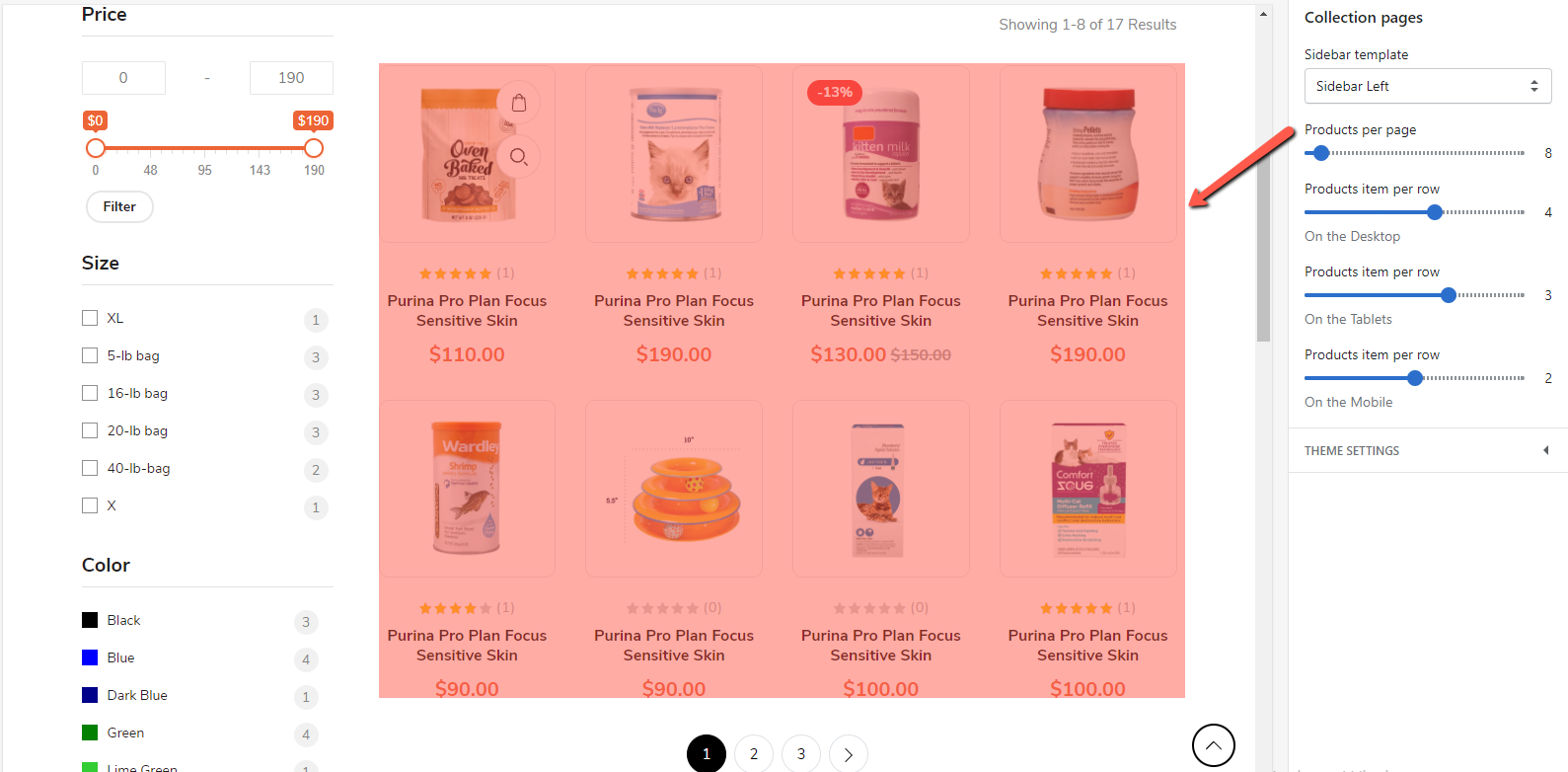Open page 3 of results
The height and width of the screenshot is (772, 1568).
(x=801, y=754)
